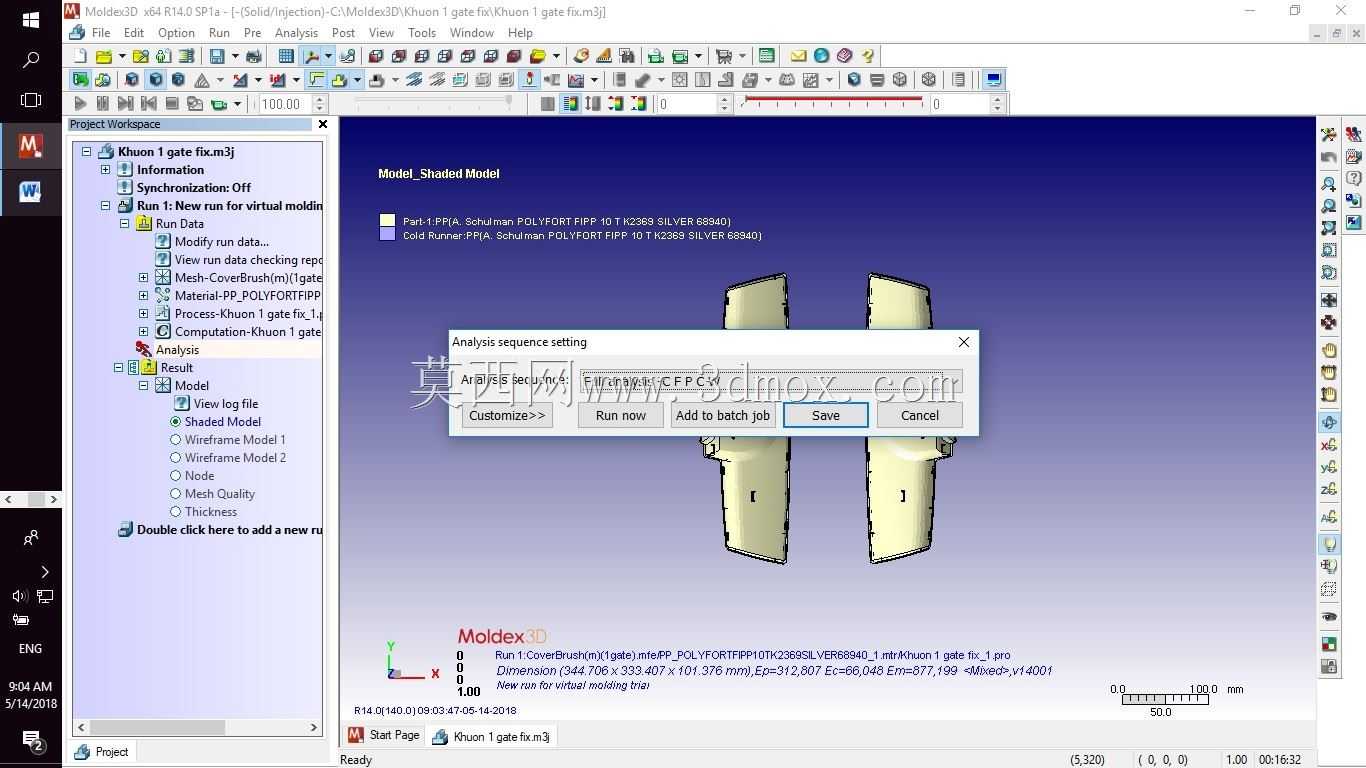The image size is (1366, 768).
Task: Open Windows Start menu
Action: (x=30, y=20)
